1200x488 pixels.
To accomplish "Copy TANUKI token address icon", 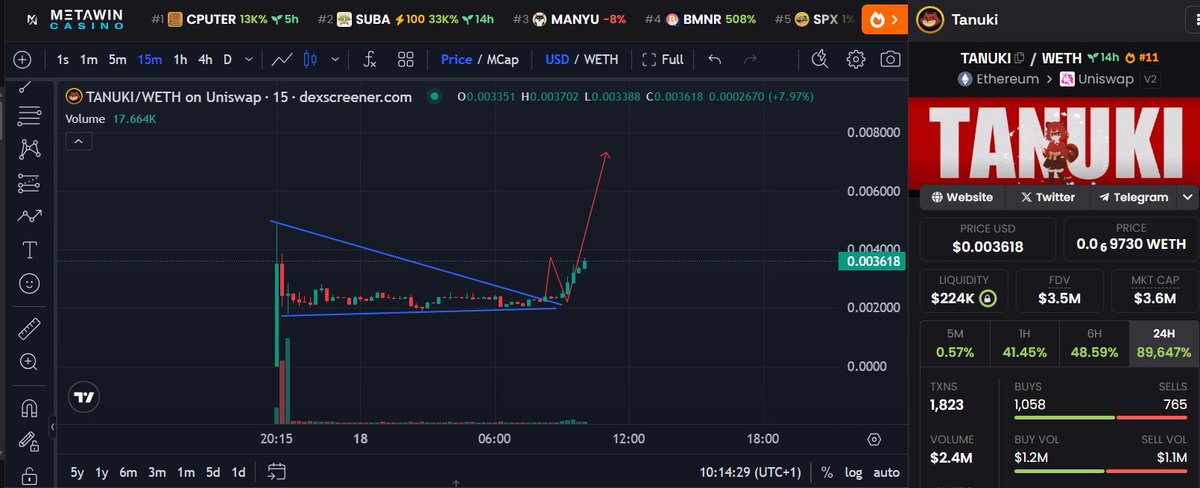I will 1020,58.
